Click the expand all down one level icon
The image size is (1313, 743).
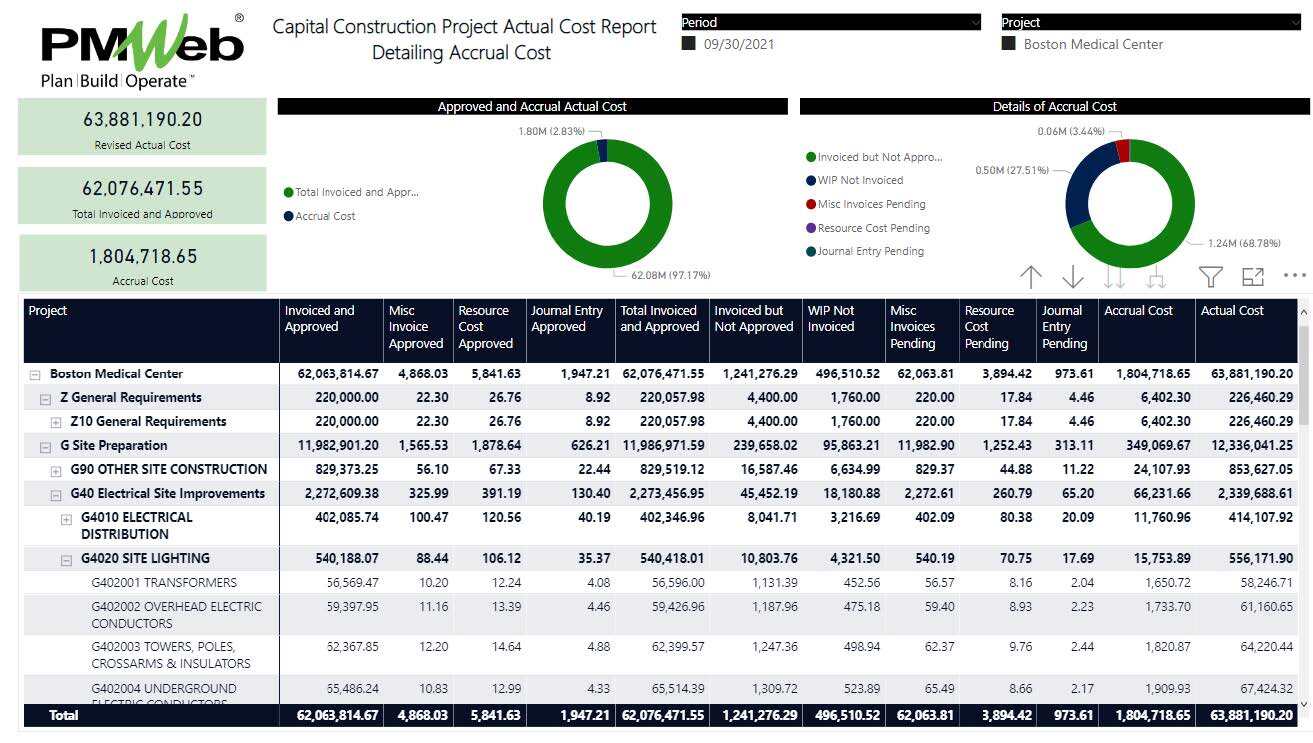tap(1156, 277)
